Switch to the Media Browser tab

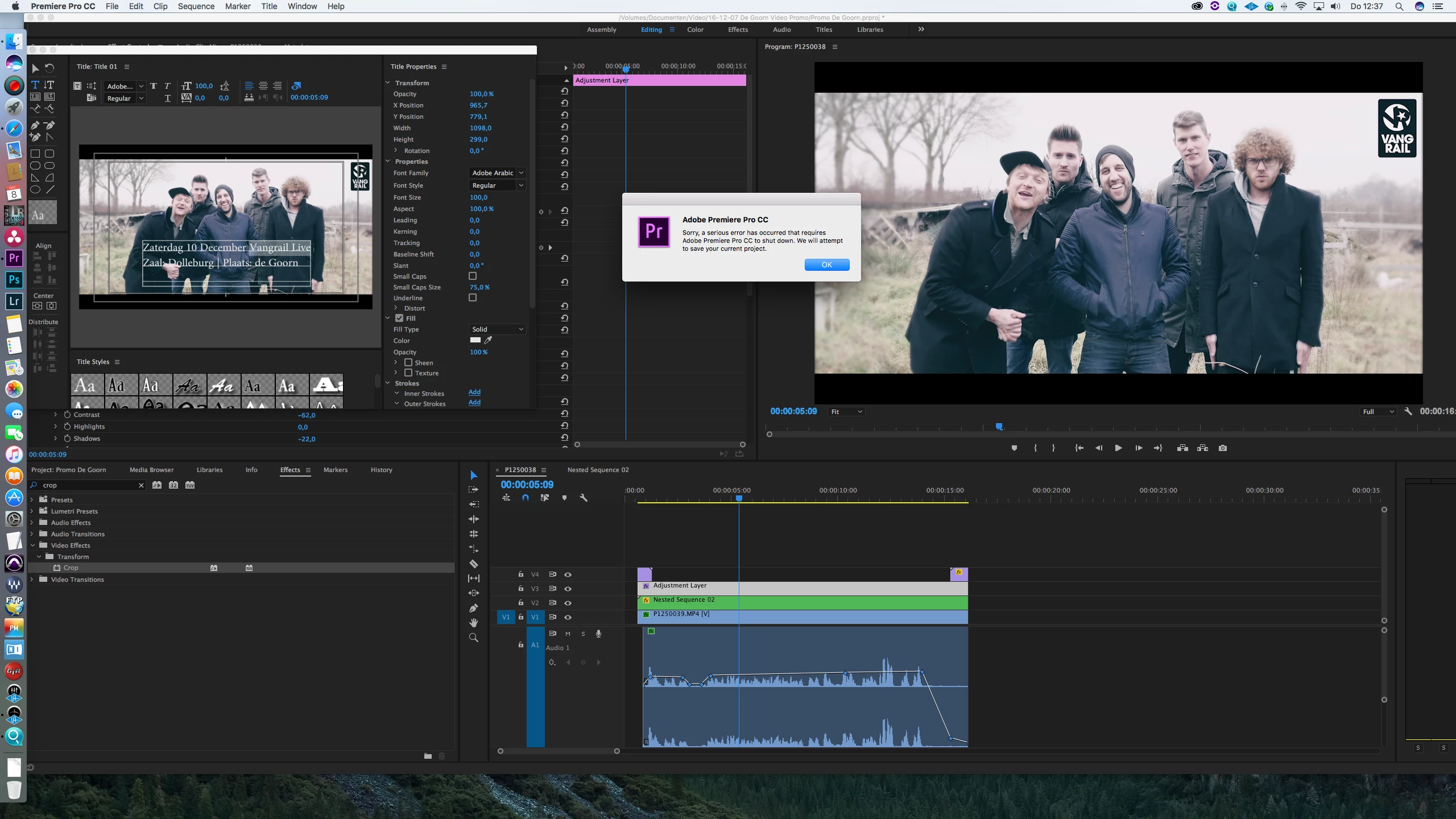151,470
